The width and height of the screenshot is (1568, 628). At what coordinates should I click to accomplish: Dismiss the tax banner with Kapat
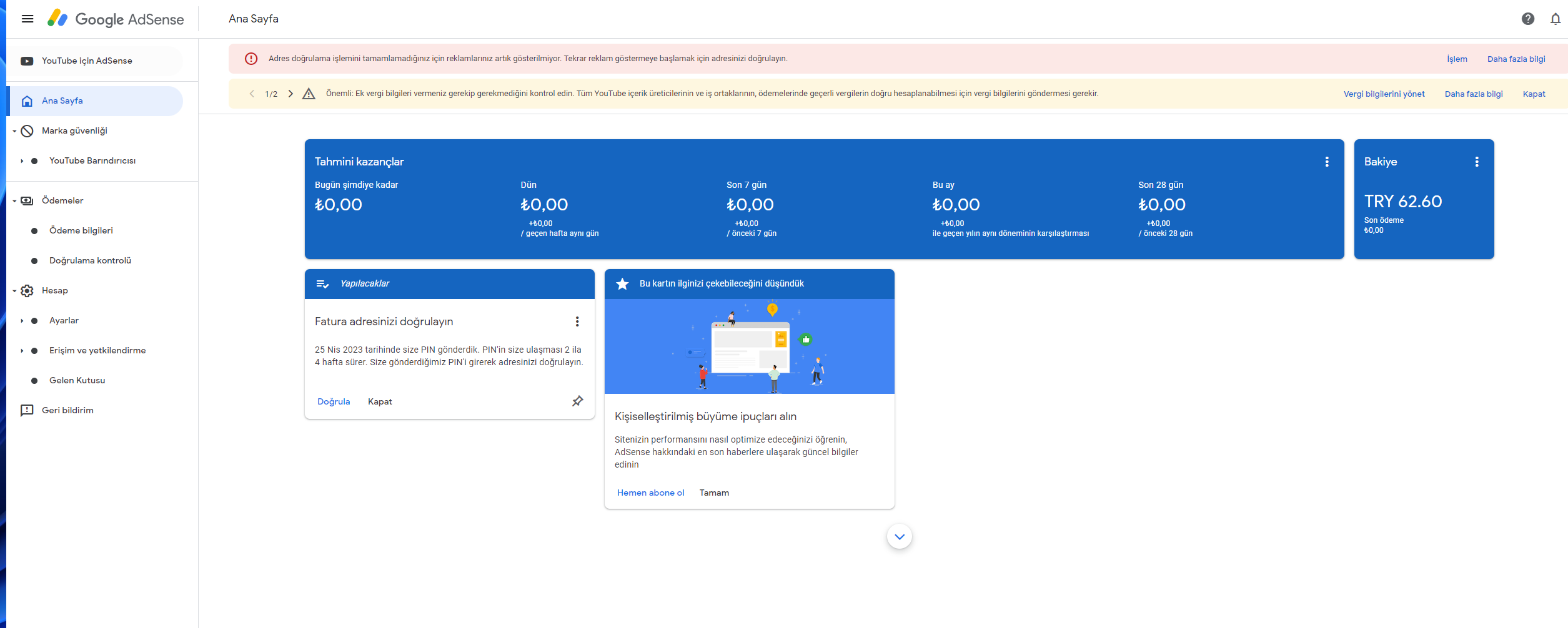[x=1534, y=94]
